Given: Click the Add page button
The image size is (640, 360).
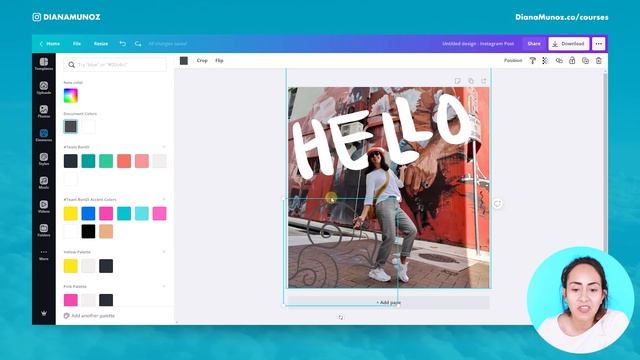Looking at the screenshot, I should tap(389, 302).
